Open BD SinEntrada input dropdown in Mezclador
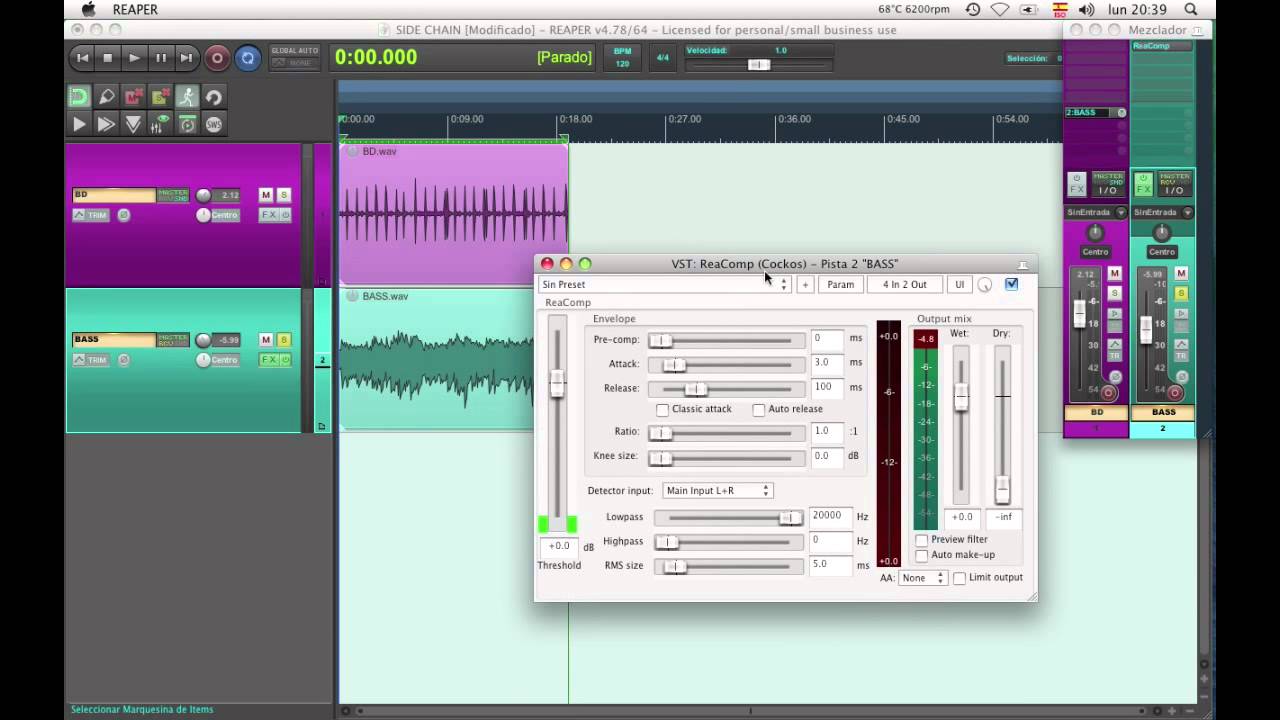This screenshot has width=1280, height=720. click(x=1096, y=212)
